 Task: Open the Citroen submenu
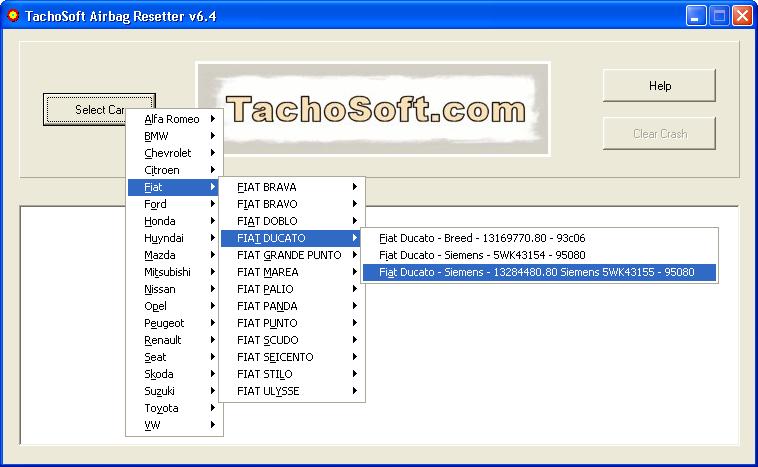click(173, 170)
